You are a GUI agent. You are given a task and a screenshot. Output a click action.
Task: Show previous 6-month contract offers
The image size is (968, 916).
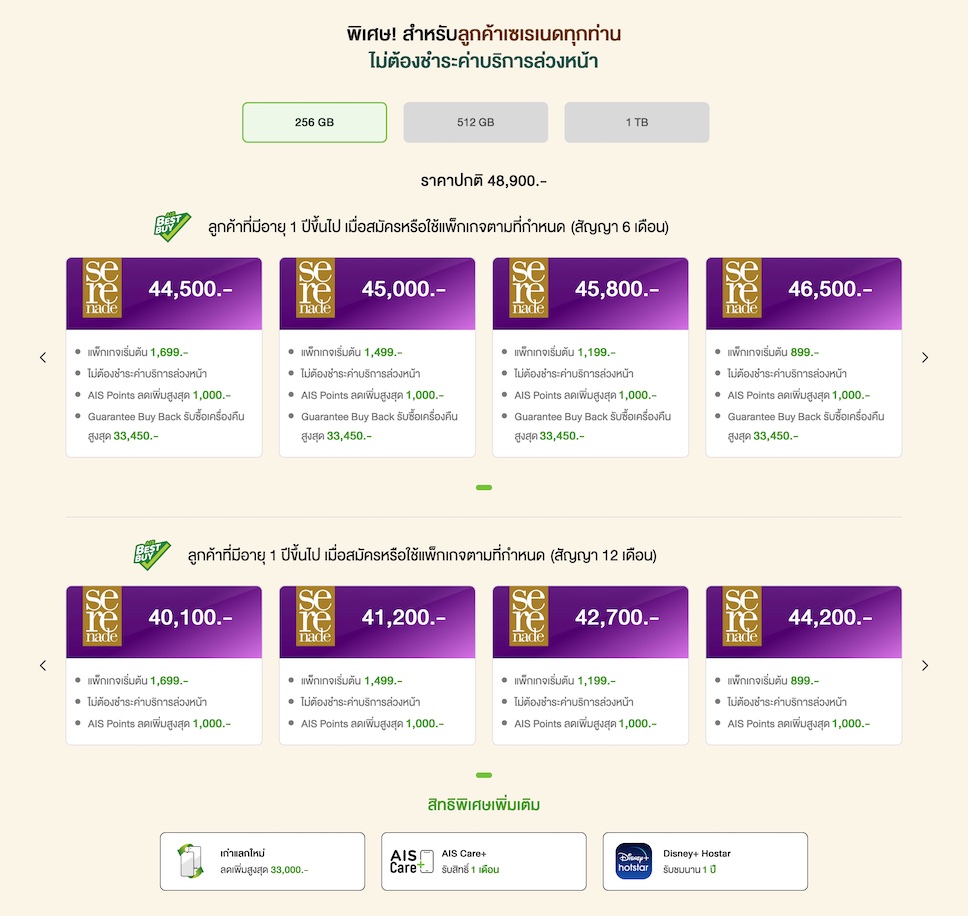[43, 357]
